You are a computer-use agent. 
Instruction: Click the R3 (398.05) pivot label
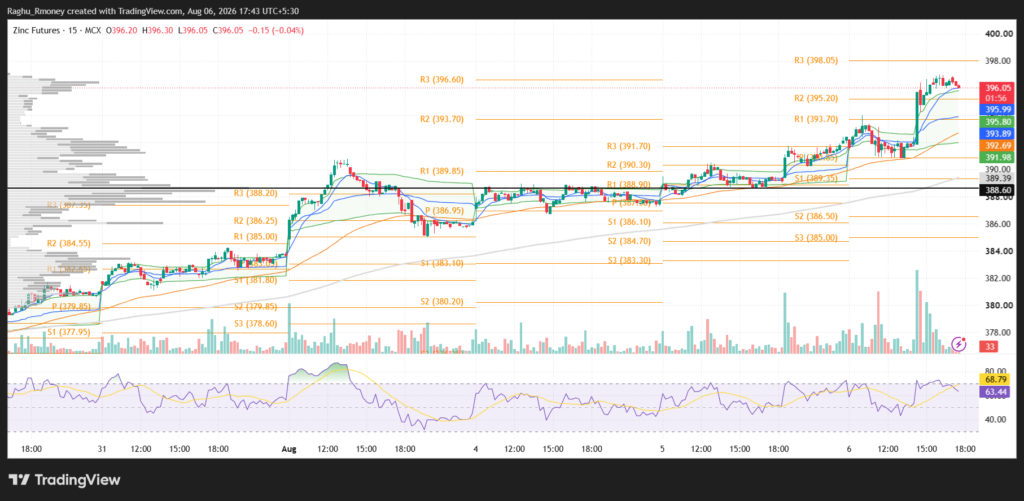pos(816,60)
